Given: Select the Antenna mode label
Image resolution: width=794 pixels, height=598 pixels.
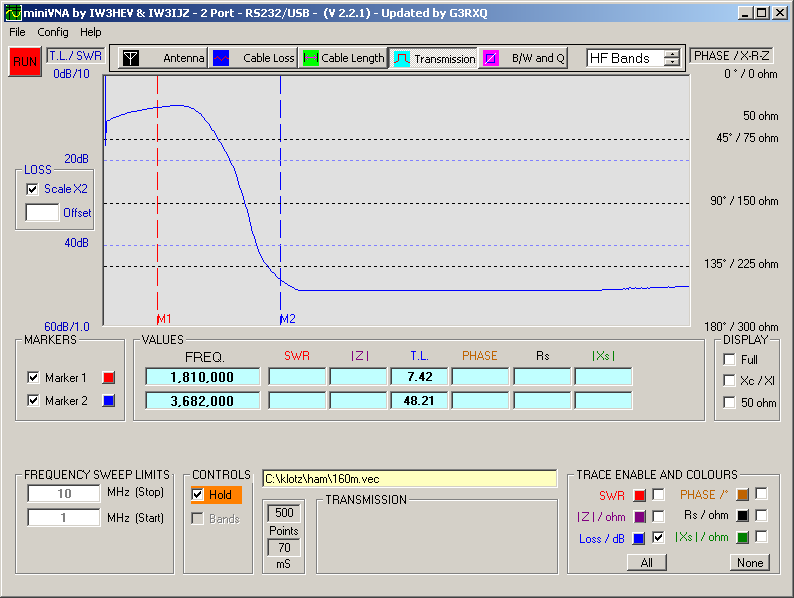Looking at the screenshot, I should click(x=183, y=58).
